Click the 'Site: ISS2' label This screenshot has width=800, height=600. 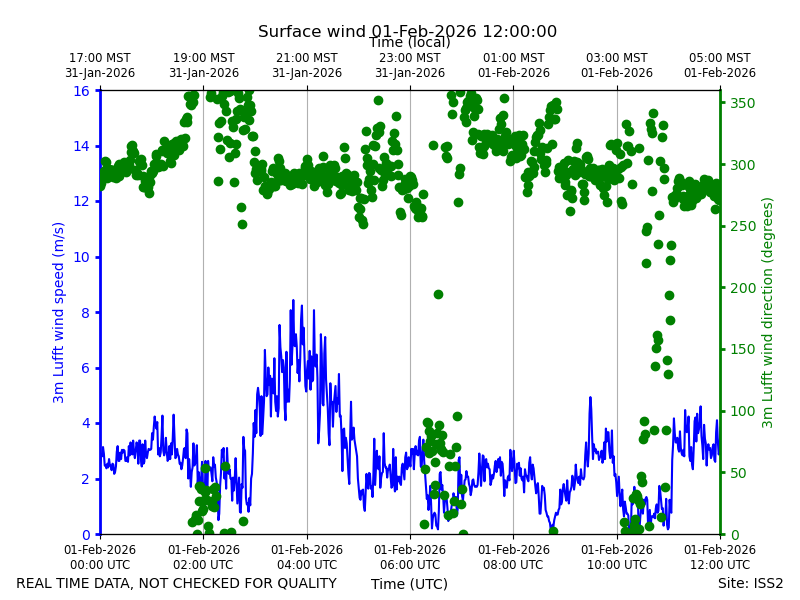pyautogui.click(x=750, y=583)
